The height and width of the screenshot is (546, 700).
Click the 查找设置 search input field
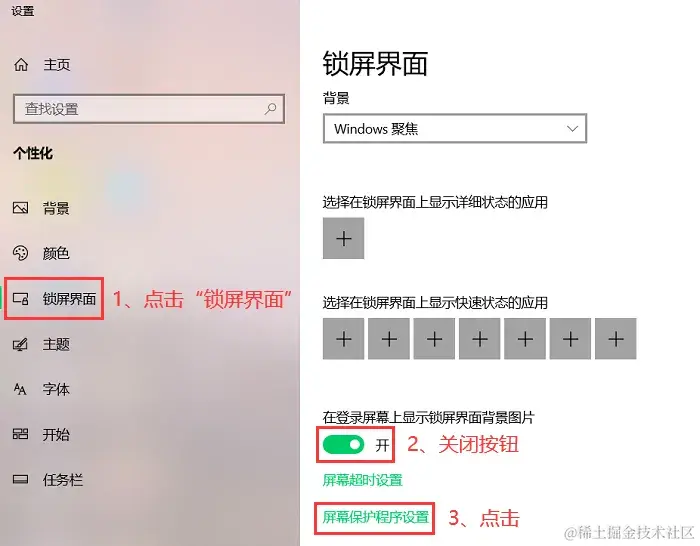pos(149,108)
